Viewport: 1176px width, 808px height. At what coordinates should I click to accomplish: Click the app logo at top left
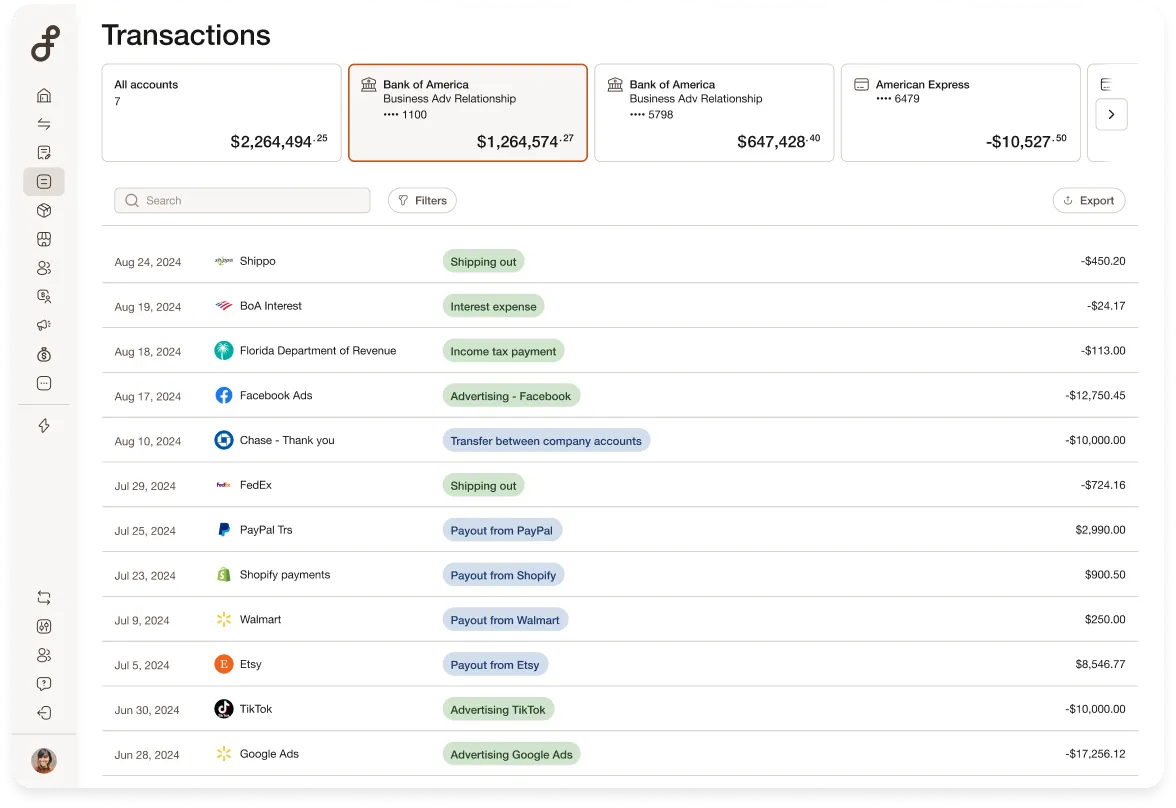[x=45, y=43]
